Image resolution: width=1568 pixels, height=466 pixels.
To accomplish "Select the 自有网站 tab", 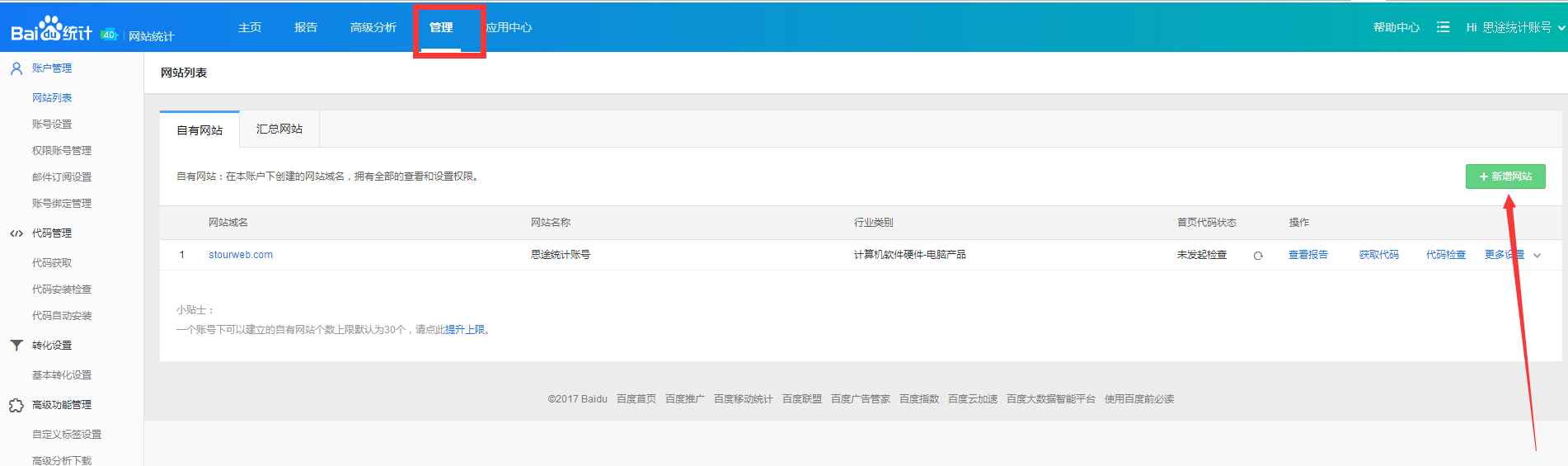I will point(200,130).
